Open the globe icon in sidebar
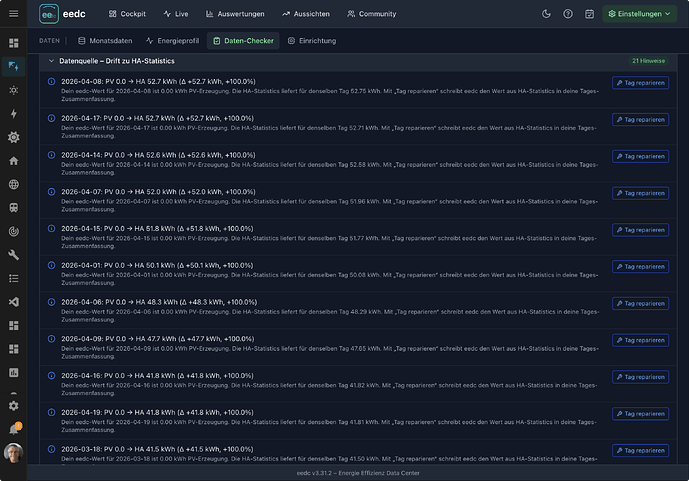 click(14, 184)
